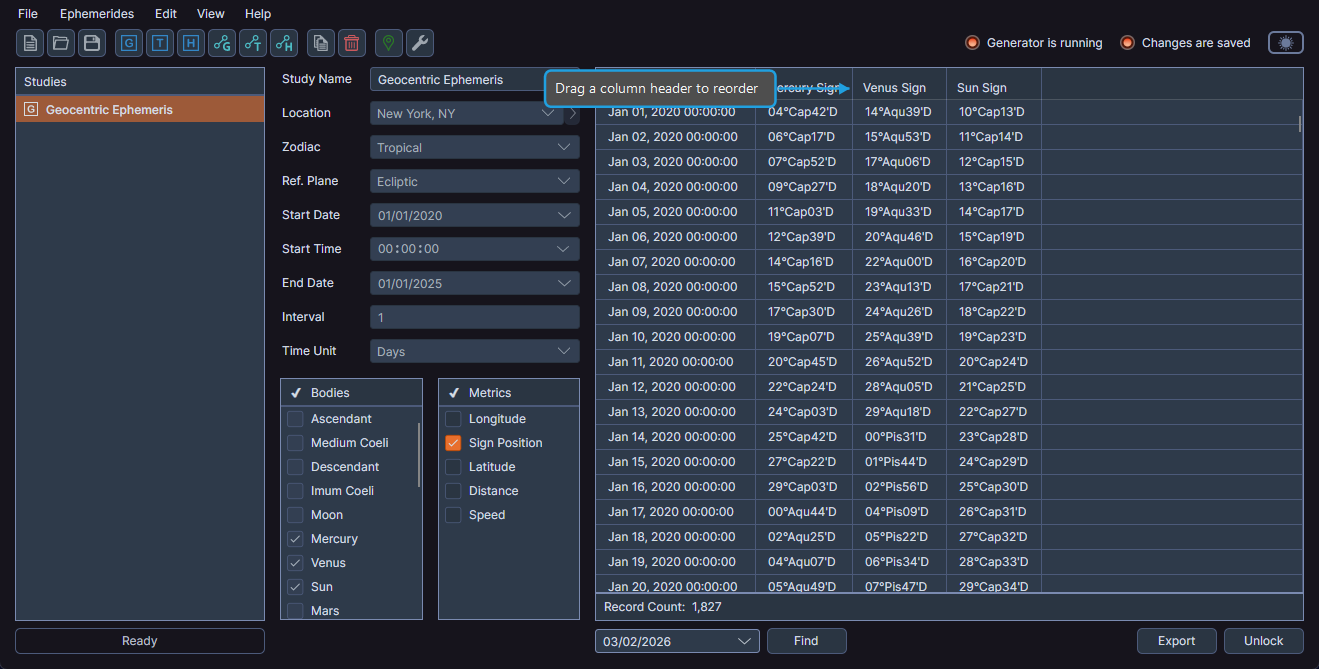This screenshot has height=669, width=1319.
Task: Open the Zodiac dropdown showing Tropical
Action: click(x=474, y=146)
